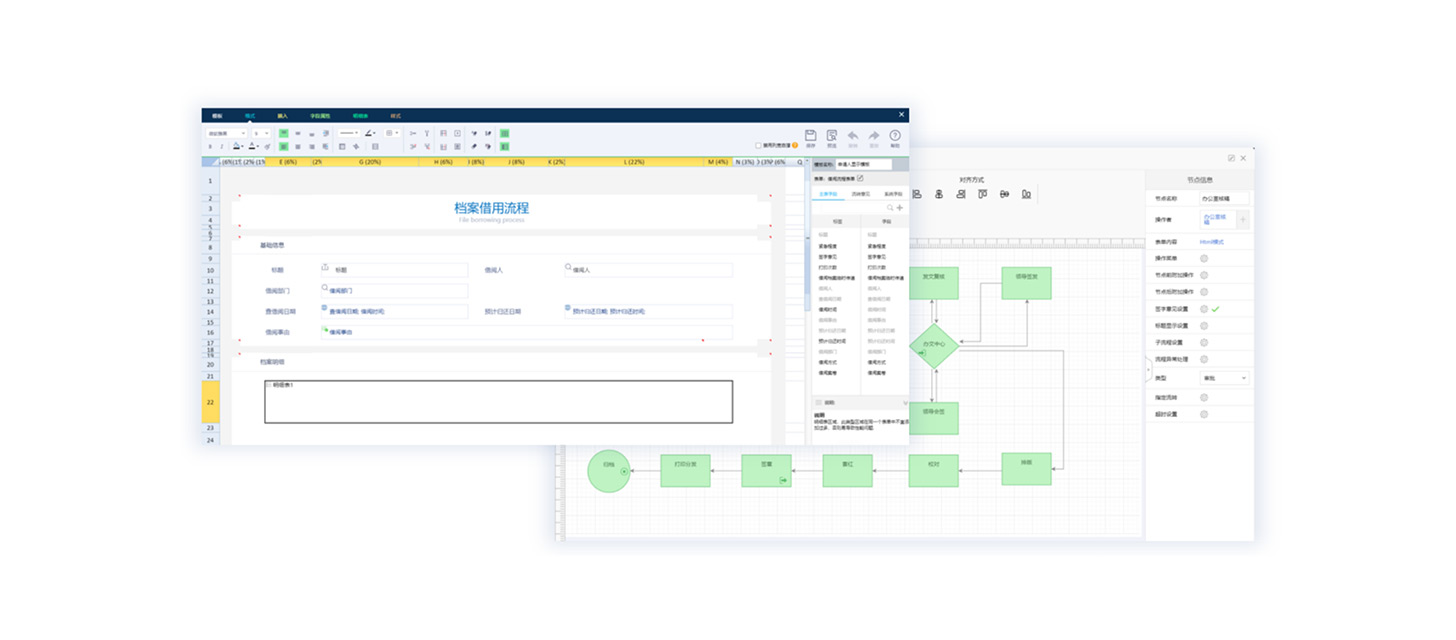Click the search magnifier in field panel

coord(890,208)
